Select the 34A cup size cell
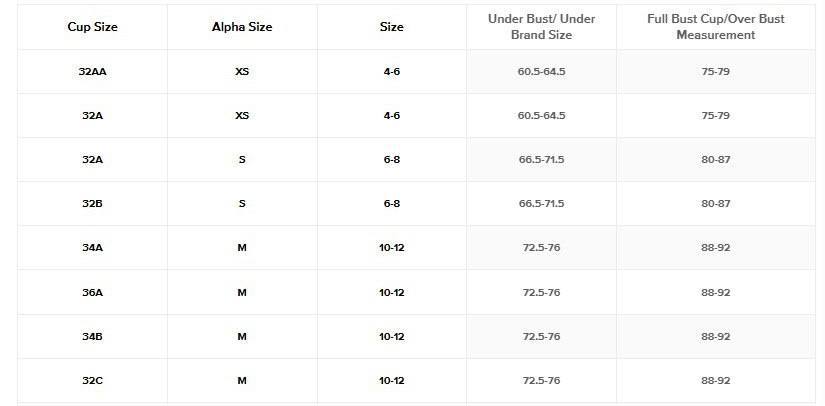This screenshot has height=406, width=825. 92,248
